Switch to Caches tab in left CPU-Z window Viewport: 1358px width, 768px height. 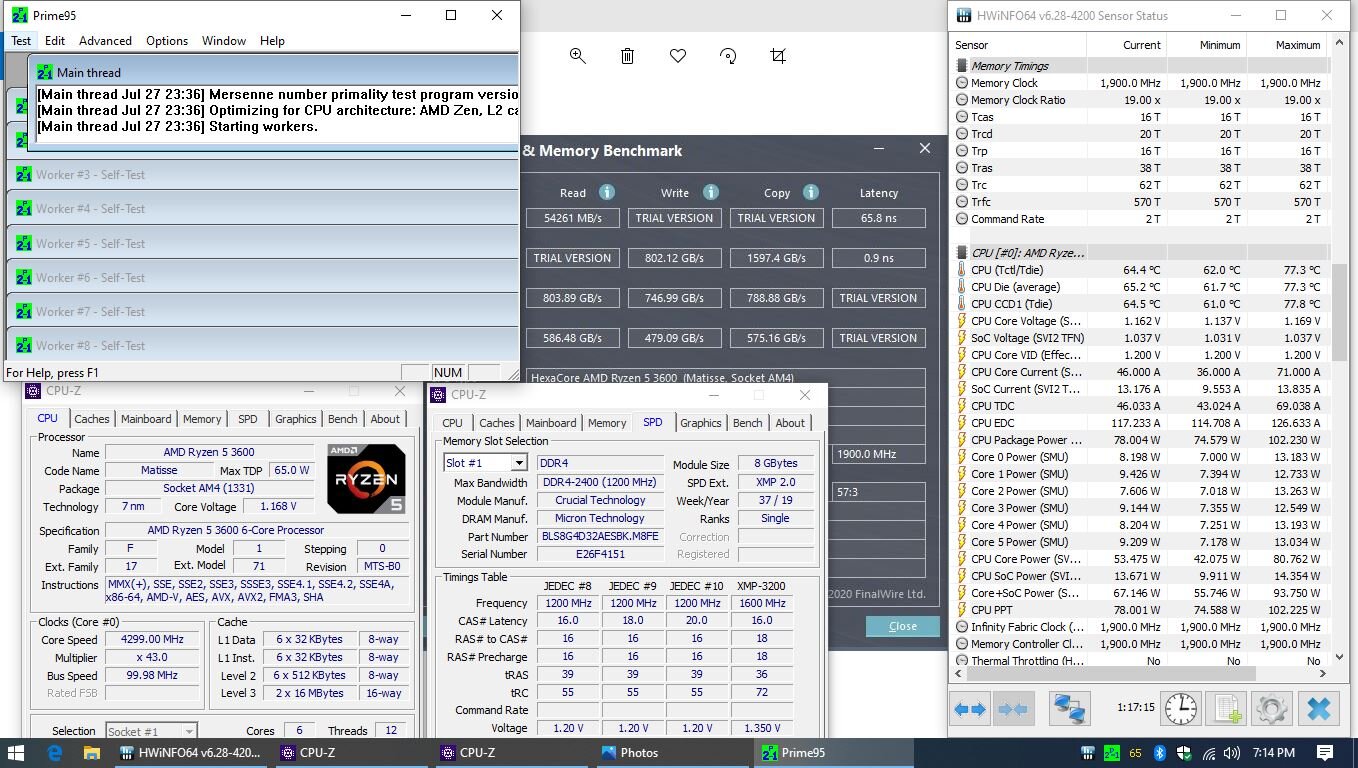click(92, 419)
